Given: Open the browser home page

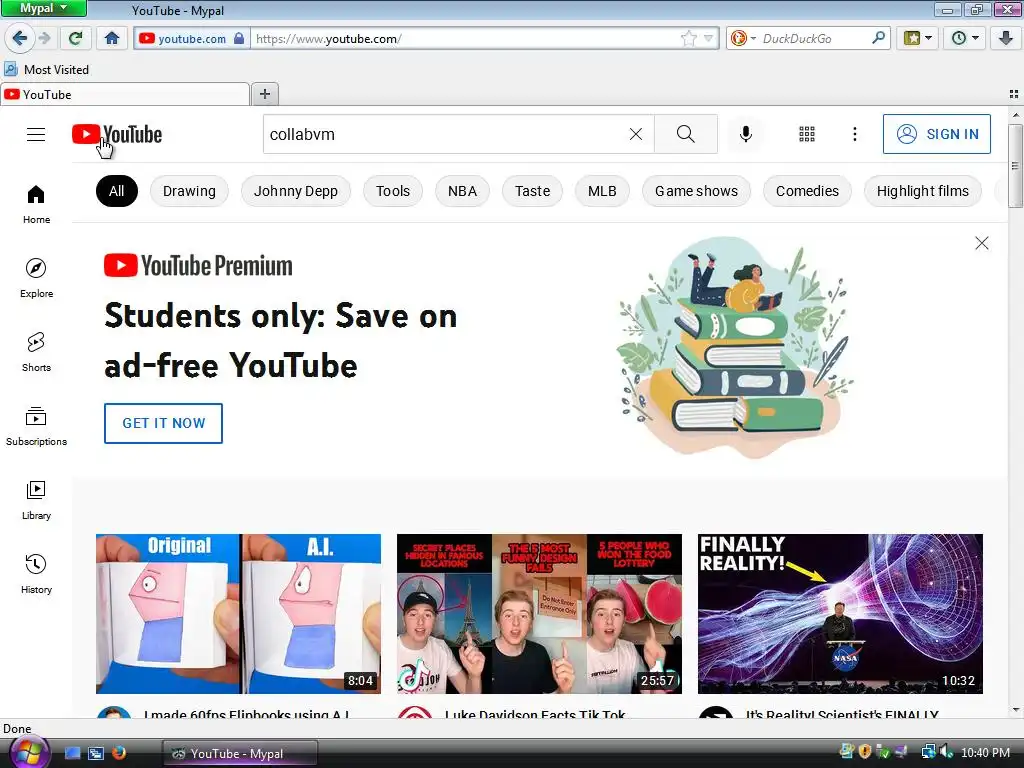Looking at the screenshot, I should point(112,38).
